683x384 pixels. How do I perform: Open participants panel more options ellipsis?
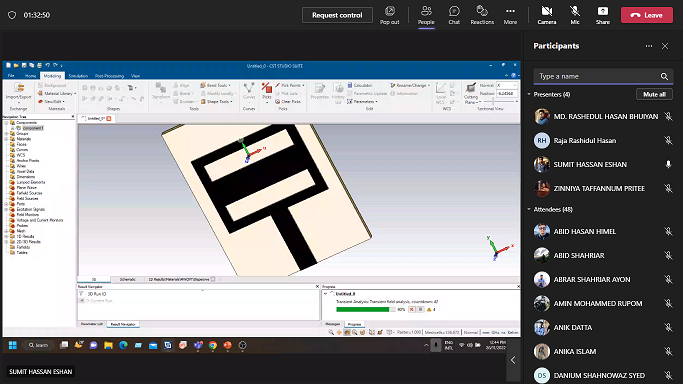649,46
